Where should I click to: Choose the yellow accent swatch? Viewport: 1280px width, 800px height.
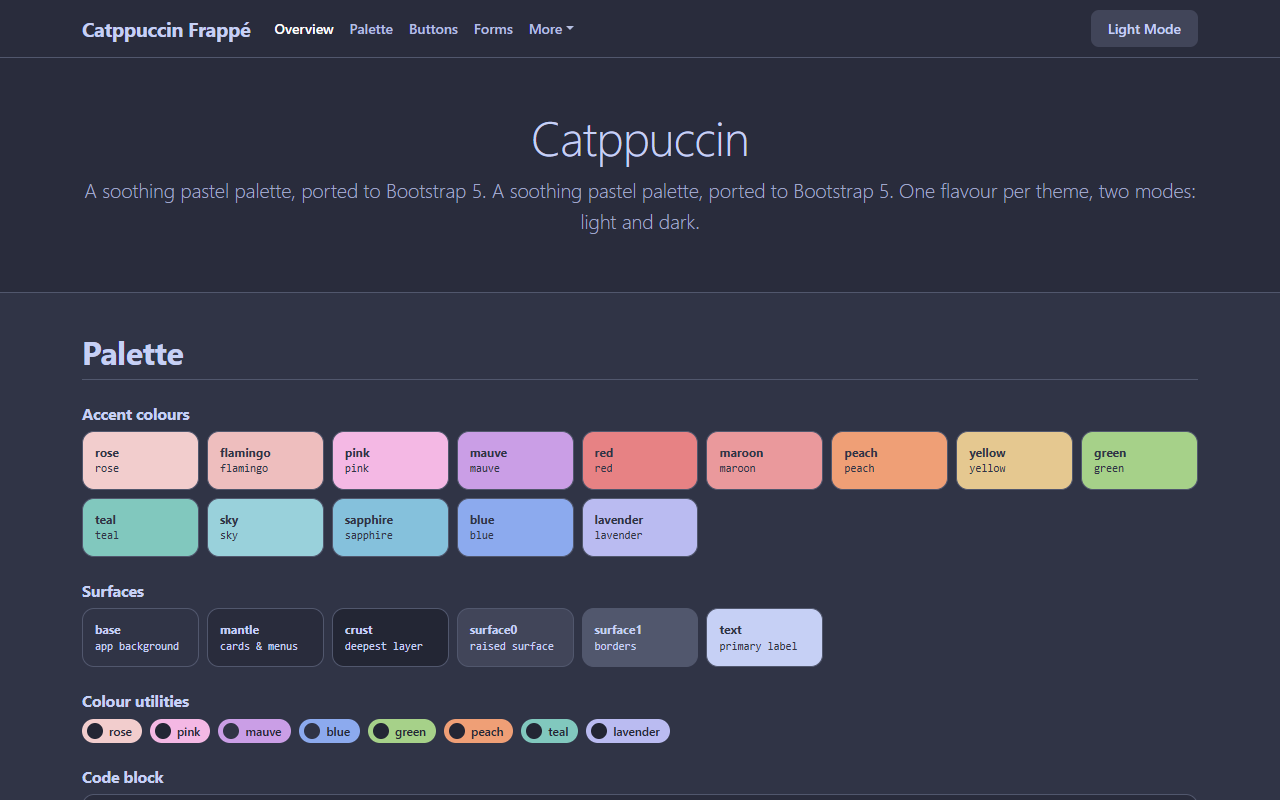(1015, 461)
